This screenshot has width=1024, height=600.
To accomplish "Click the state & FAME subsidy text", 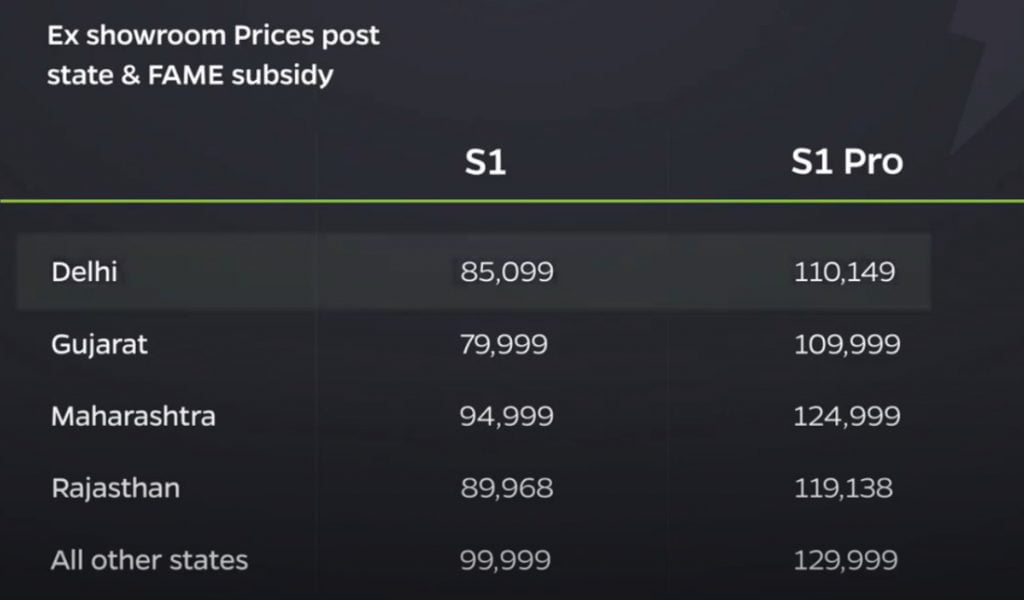I will click(x=190, y=74).
